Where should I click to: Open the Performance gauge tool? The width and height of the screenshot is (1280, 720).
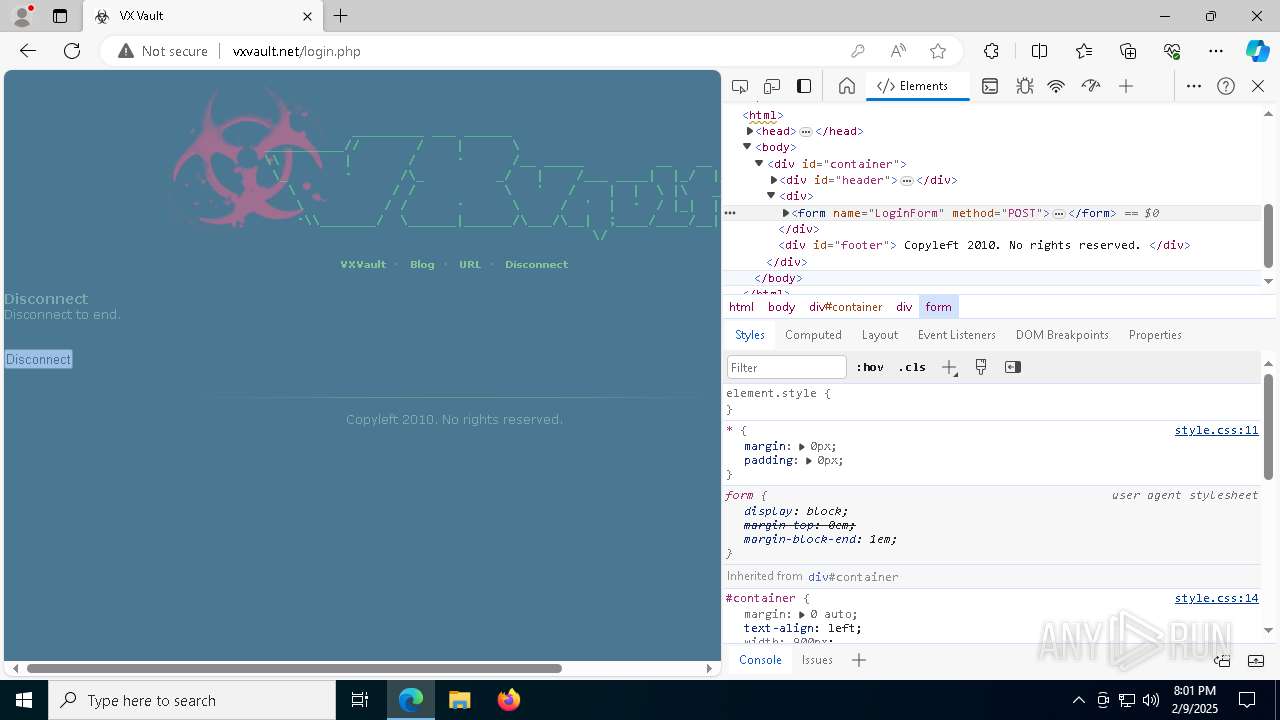[1091, 86]
